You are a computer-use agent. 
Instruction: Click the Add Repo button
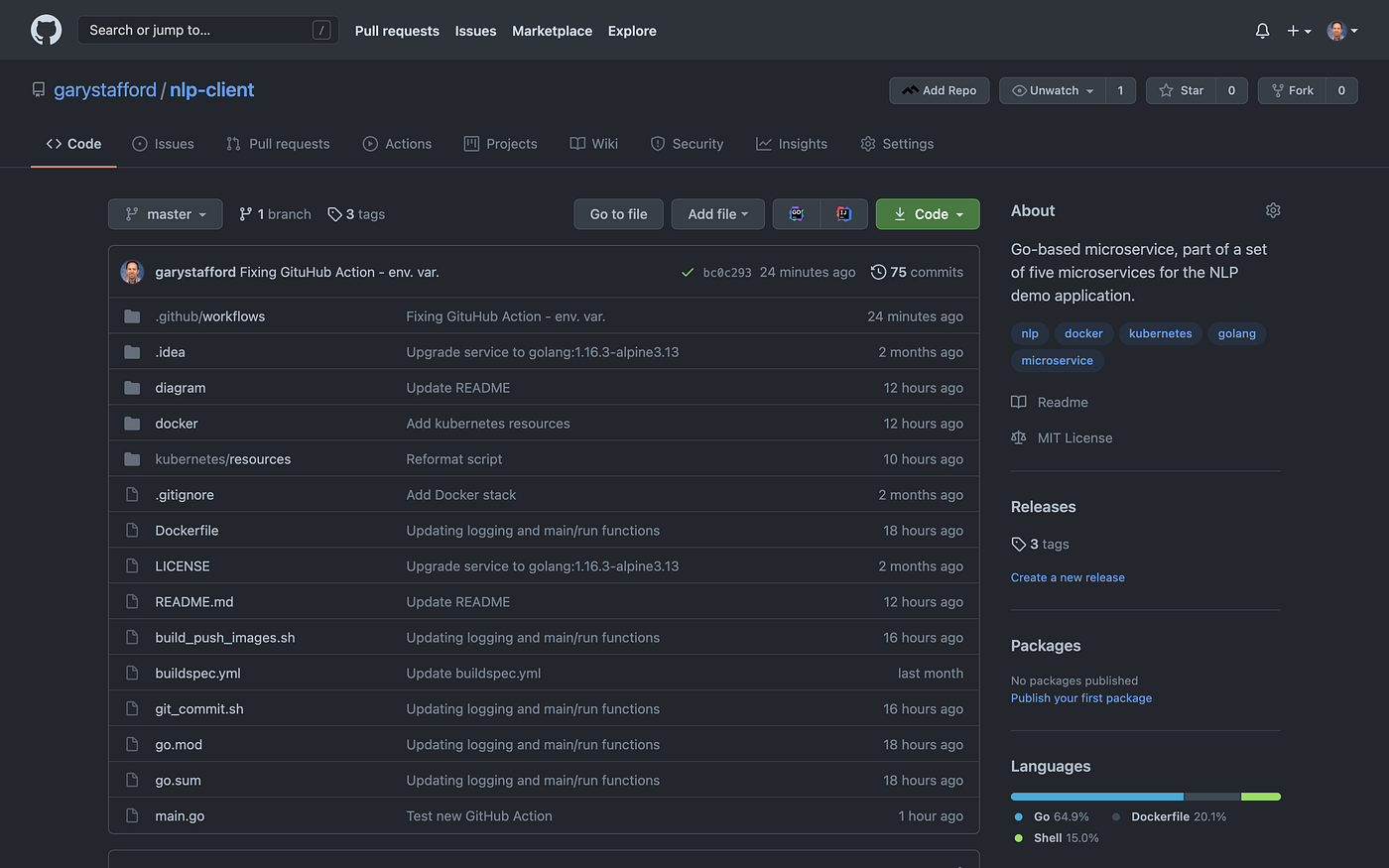pyautogui.click(x=940, y=90)
